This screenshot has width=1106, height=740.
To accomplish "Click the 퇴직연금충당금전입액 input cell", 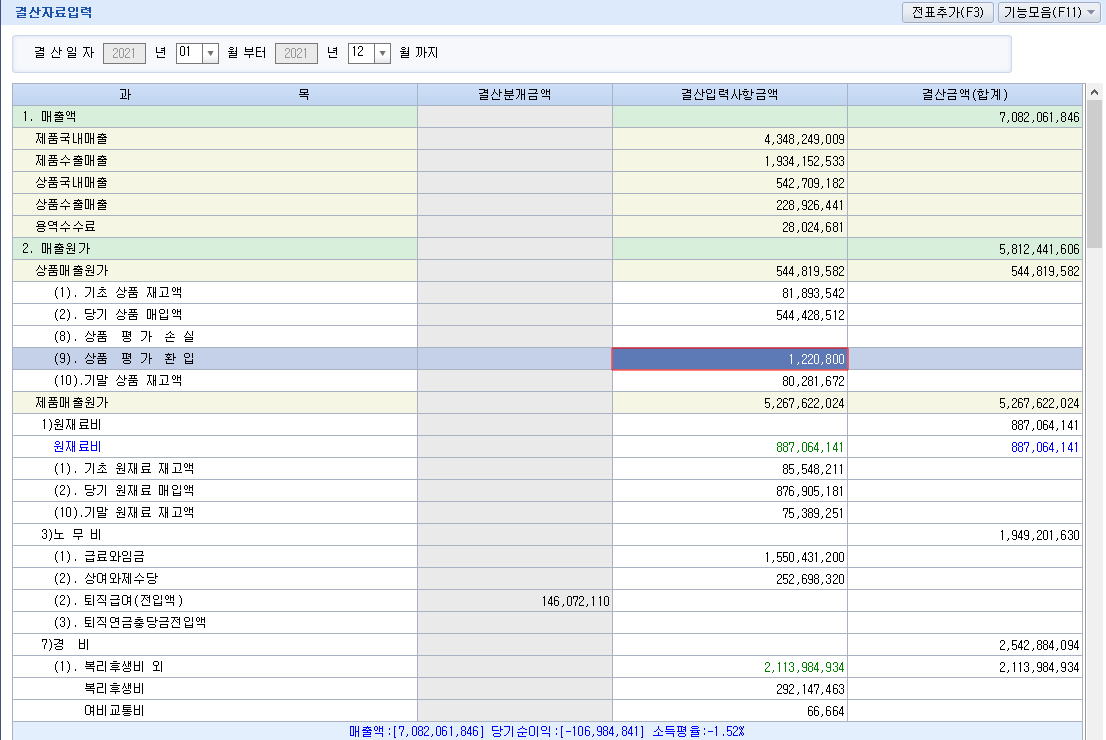I will [x=729, y=623].
